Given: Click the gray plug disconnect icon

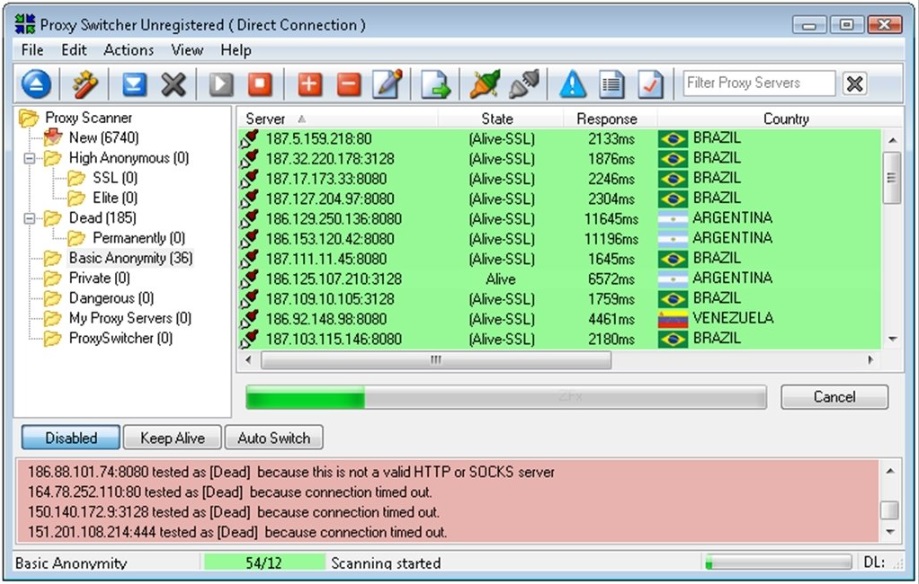Looking at the screenshot, I should (x=523, y=85).
